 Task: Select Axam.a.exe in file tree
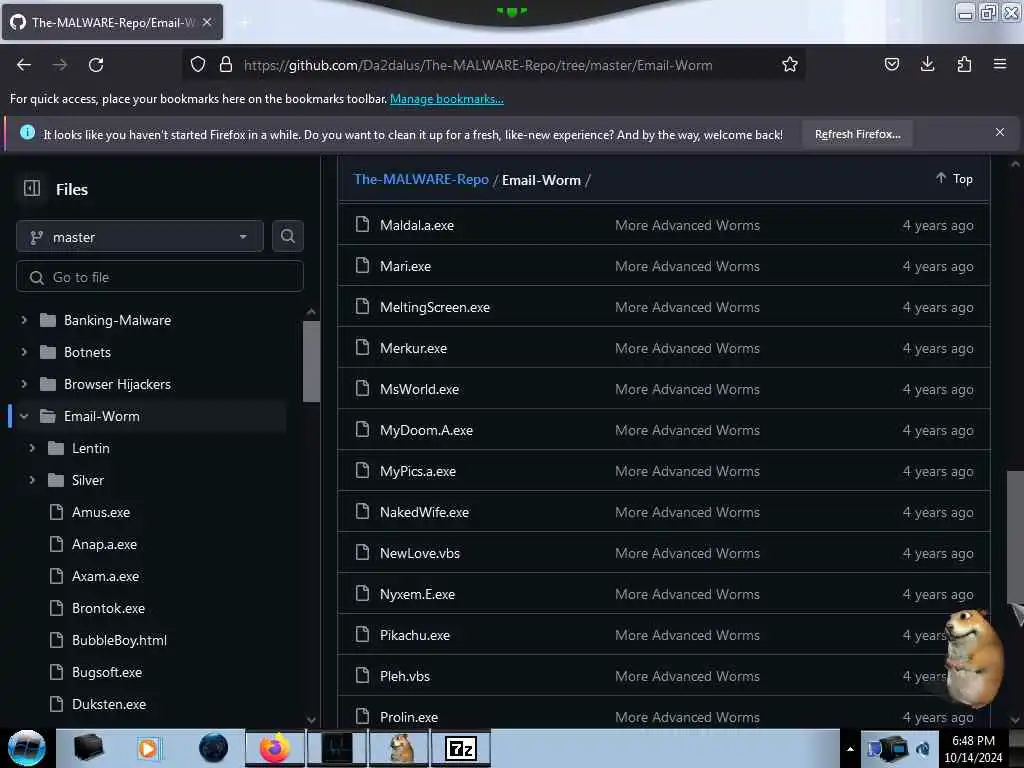click(x=105, y=576)
